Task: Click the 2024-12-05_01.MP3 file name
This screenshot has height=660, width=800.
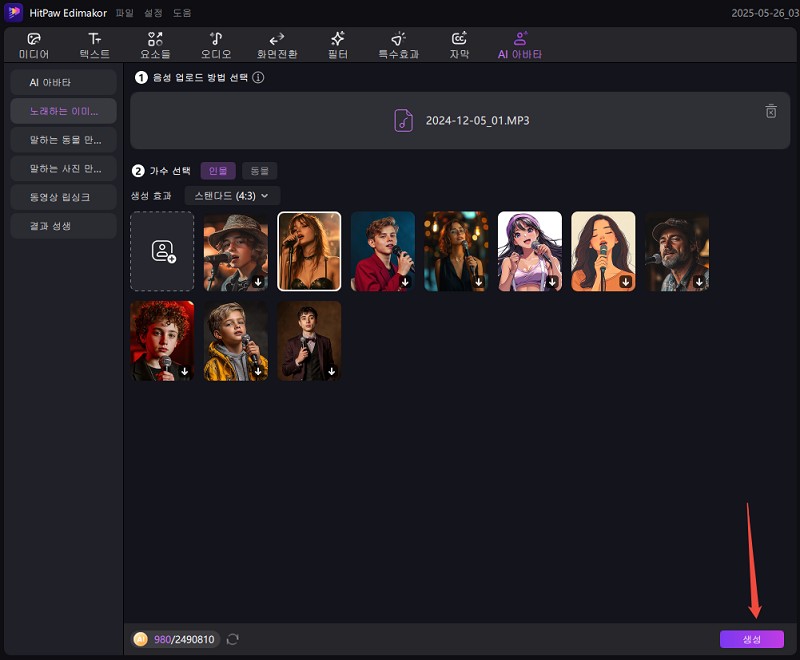Action: (x=478, y=121)
